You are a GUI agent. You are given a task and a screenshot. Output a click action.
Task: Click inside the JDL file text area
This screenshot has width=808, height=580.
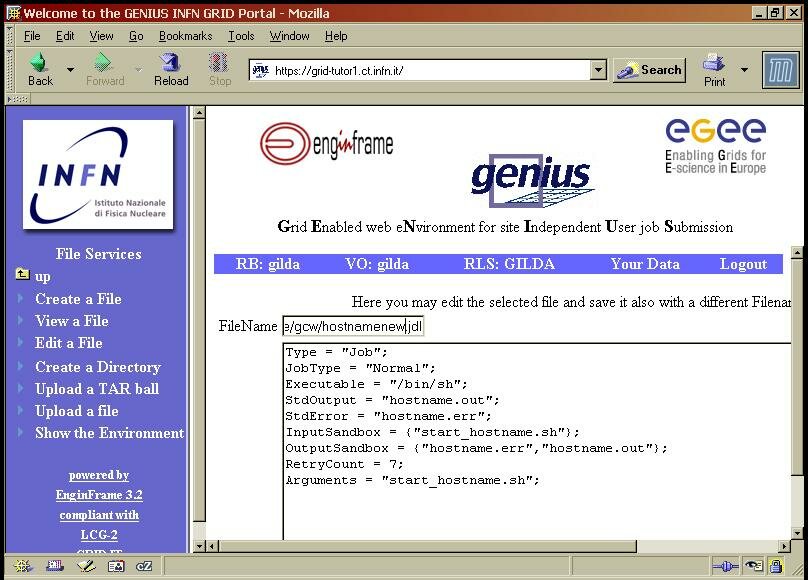click(537, 441)
